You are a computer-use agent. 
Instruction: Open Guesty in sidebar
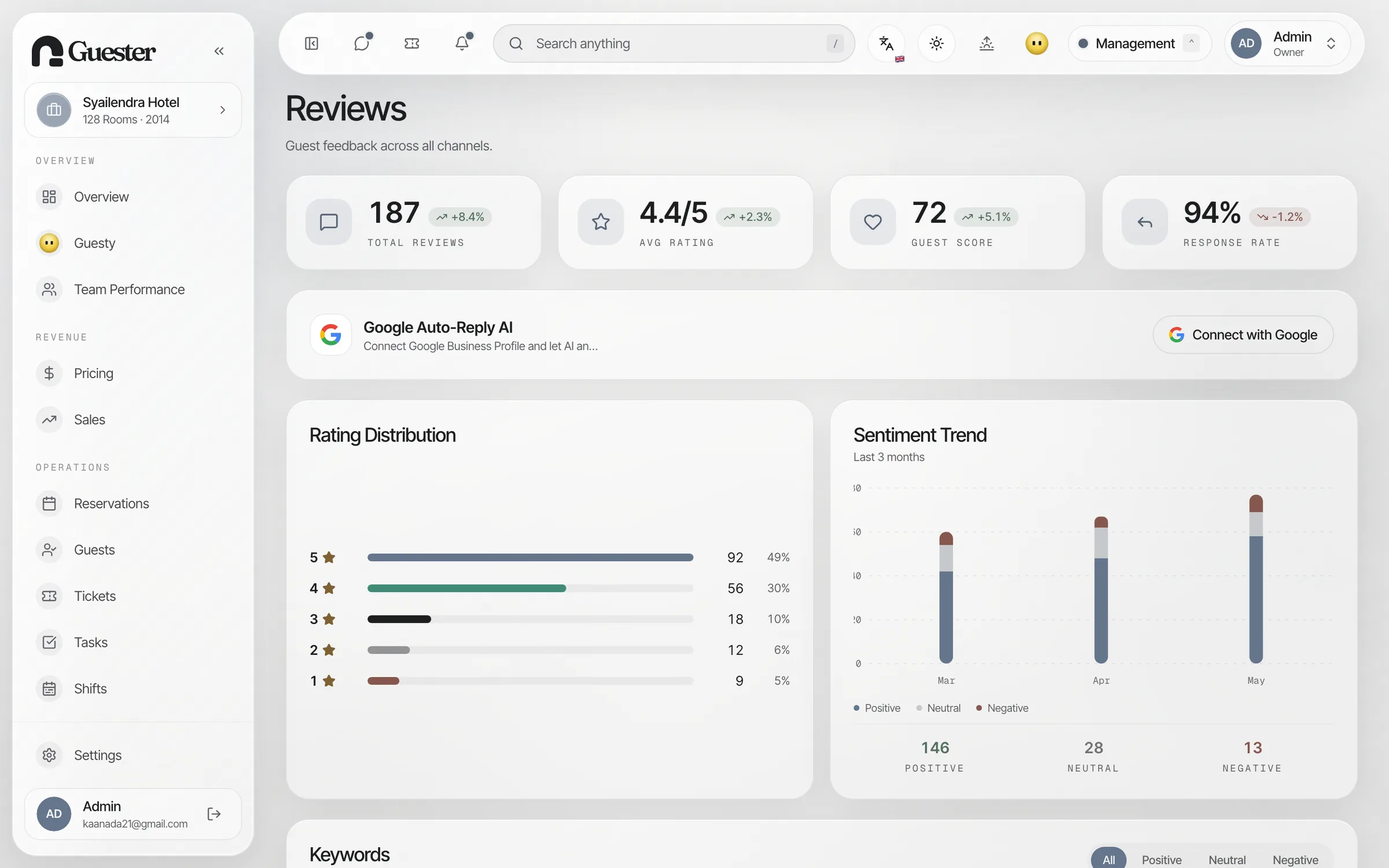tap(133, 243)
